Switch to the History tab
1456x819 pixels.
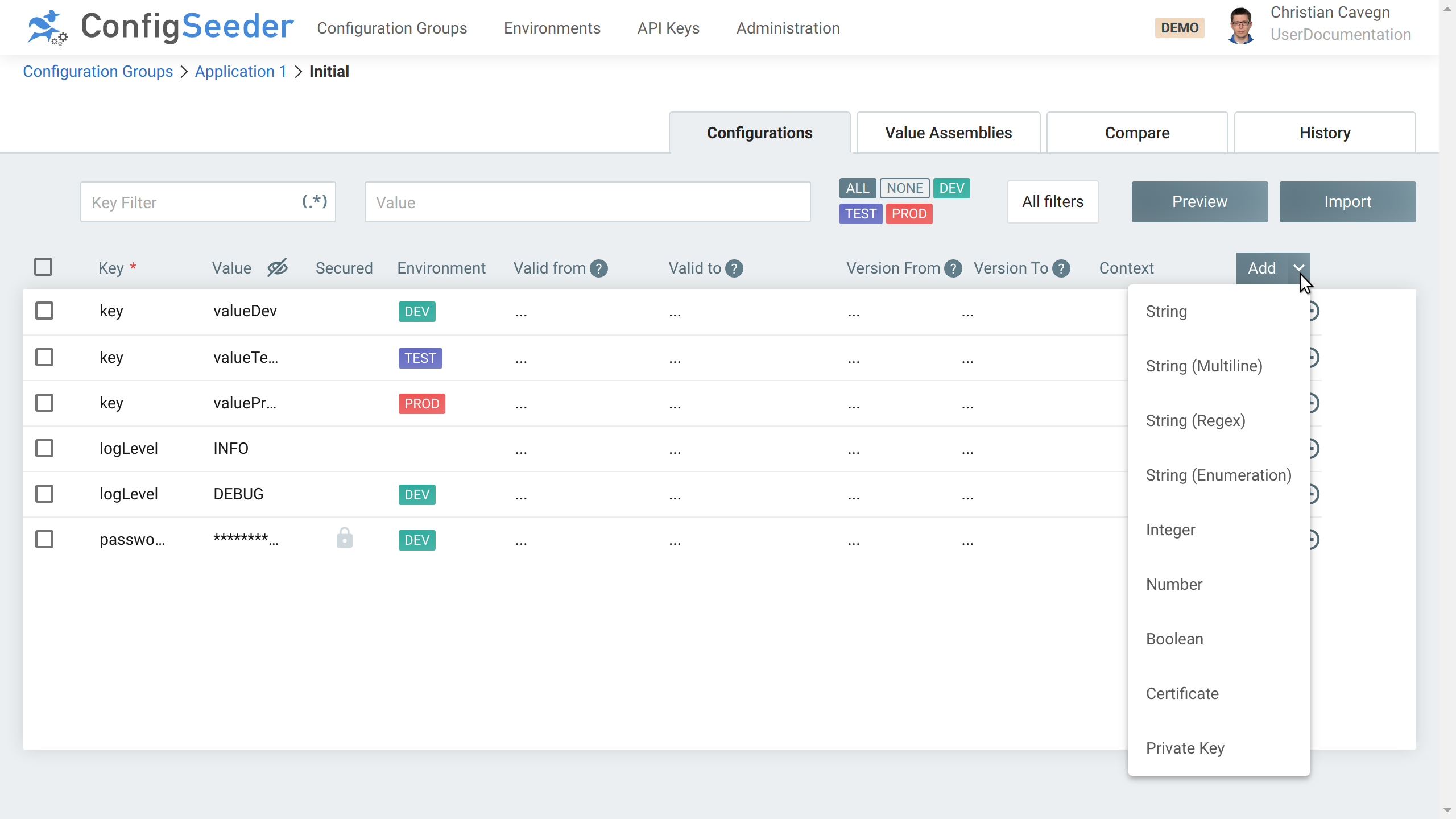point(1325,133)
